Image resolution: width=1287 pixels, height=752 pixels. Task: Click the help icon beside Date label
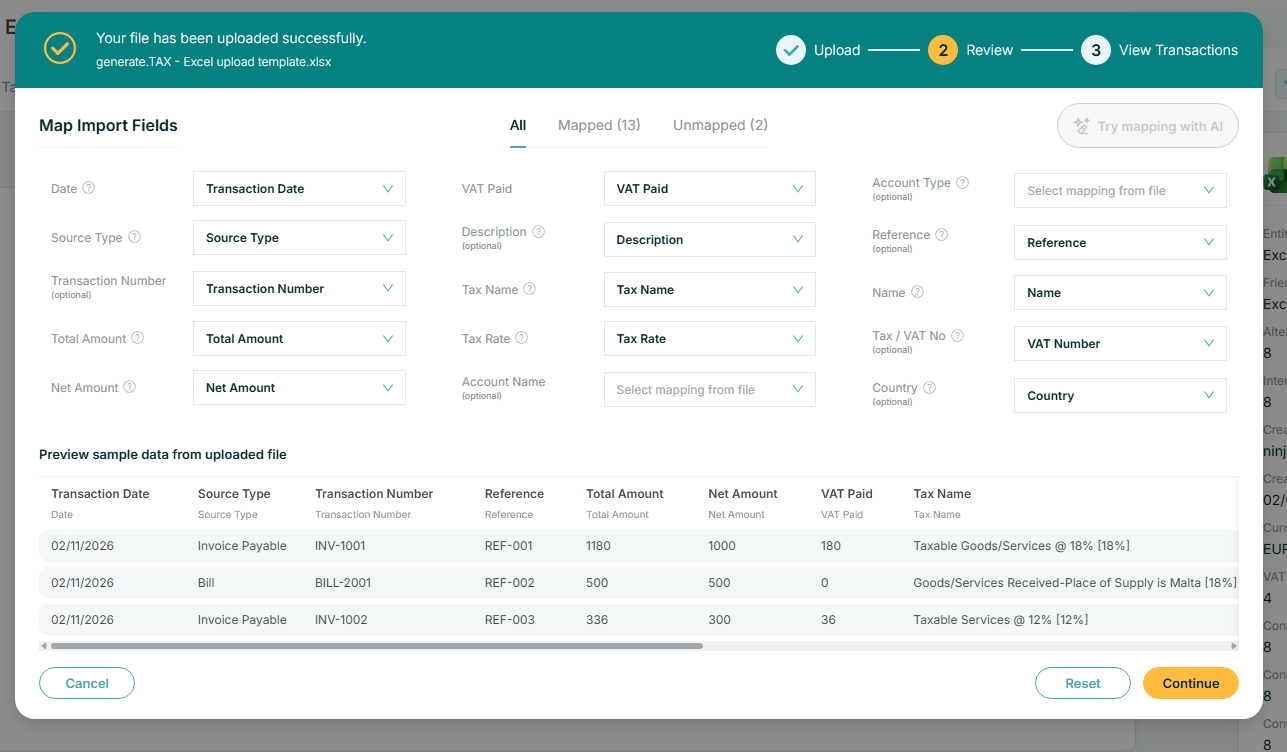pyautogui.click(x=89, y=188)
